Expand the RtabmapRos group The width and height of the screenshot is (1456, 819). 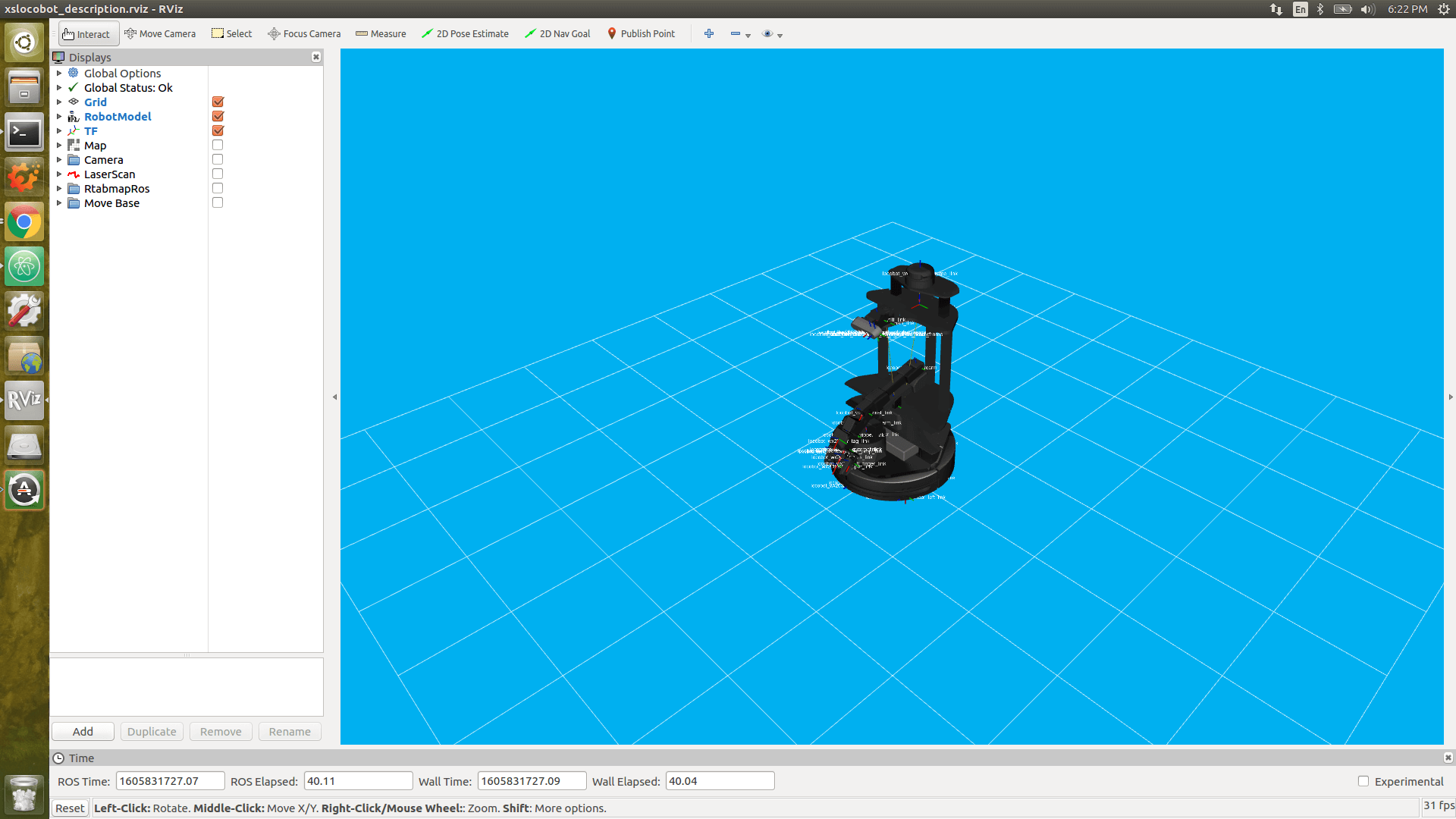coord(59,189)
